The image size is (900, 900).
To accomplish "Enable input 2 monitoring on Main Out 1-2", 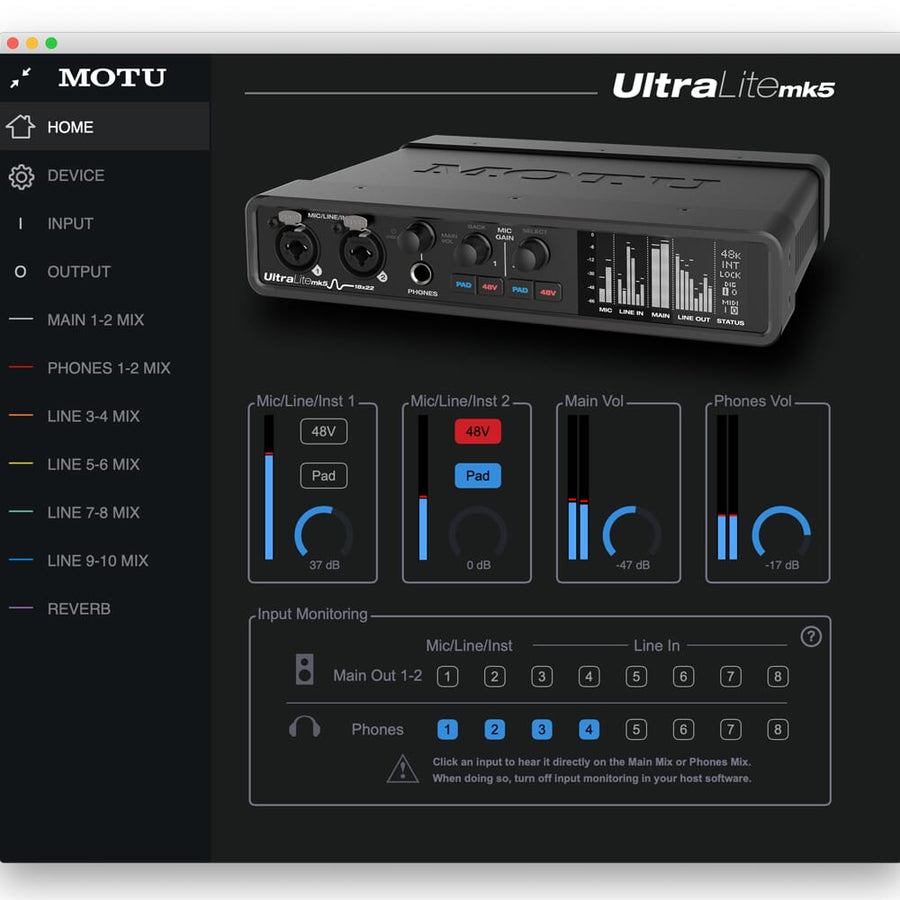I will coord(495,676).
